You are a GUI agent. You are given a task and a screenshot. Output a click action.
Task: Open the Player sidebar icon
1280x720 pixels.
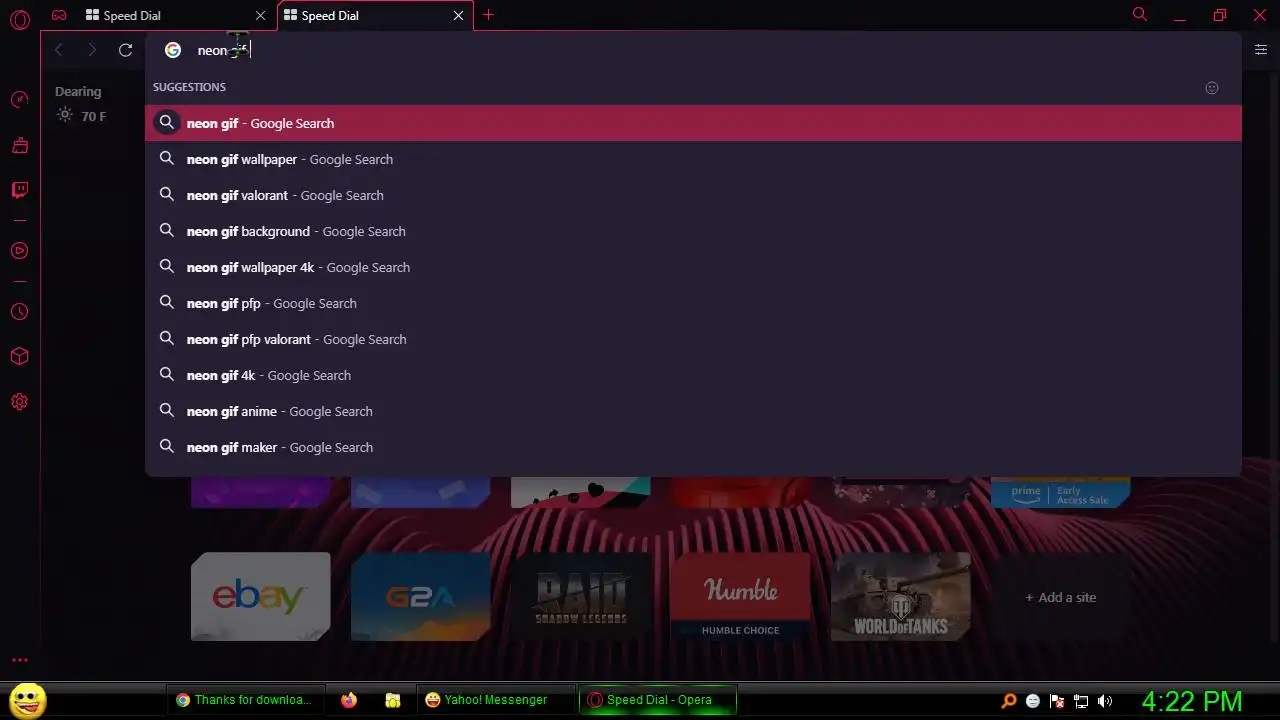tap(19, 250)
